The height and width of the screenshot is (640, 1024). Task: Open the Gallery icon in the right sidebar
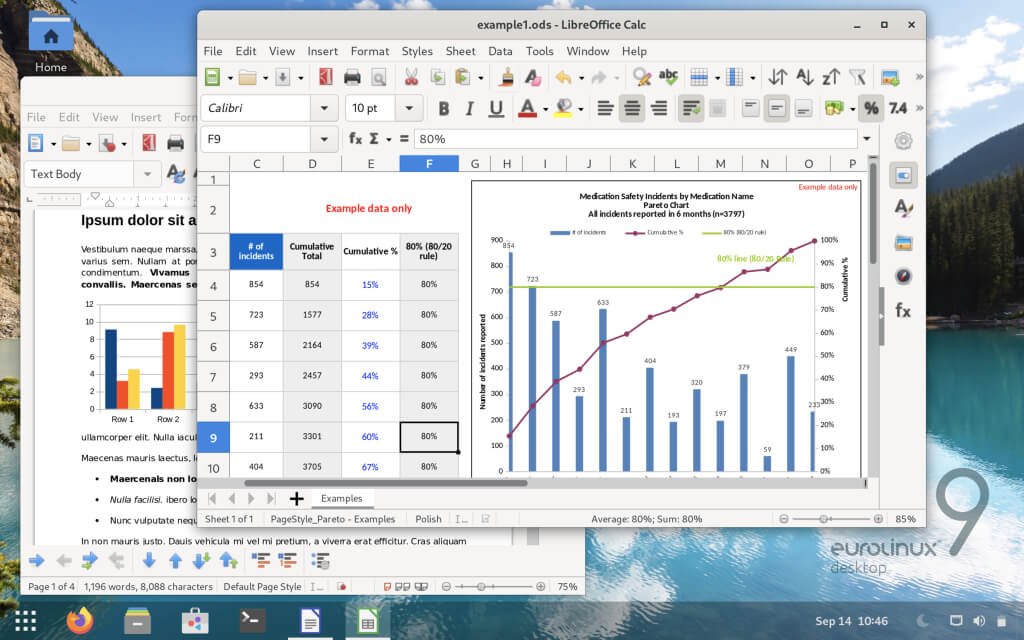pyautogui.click(x=903, y=240)
